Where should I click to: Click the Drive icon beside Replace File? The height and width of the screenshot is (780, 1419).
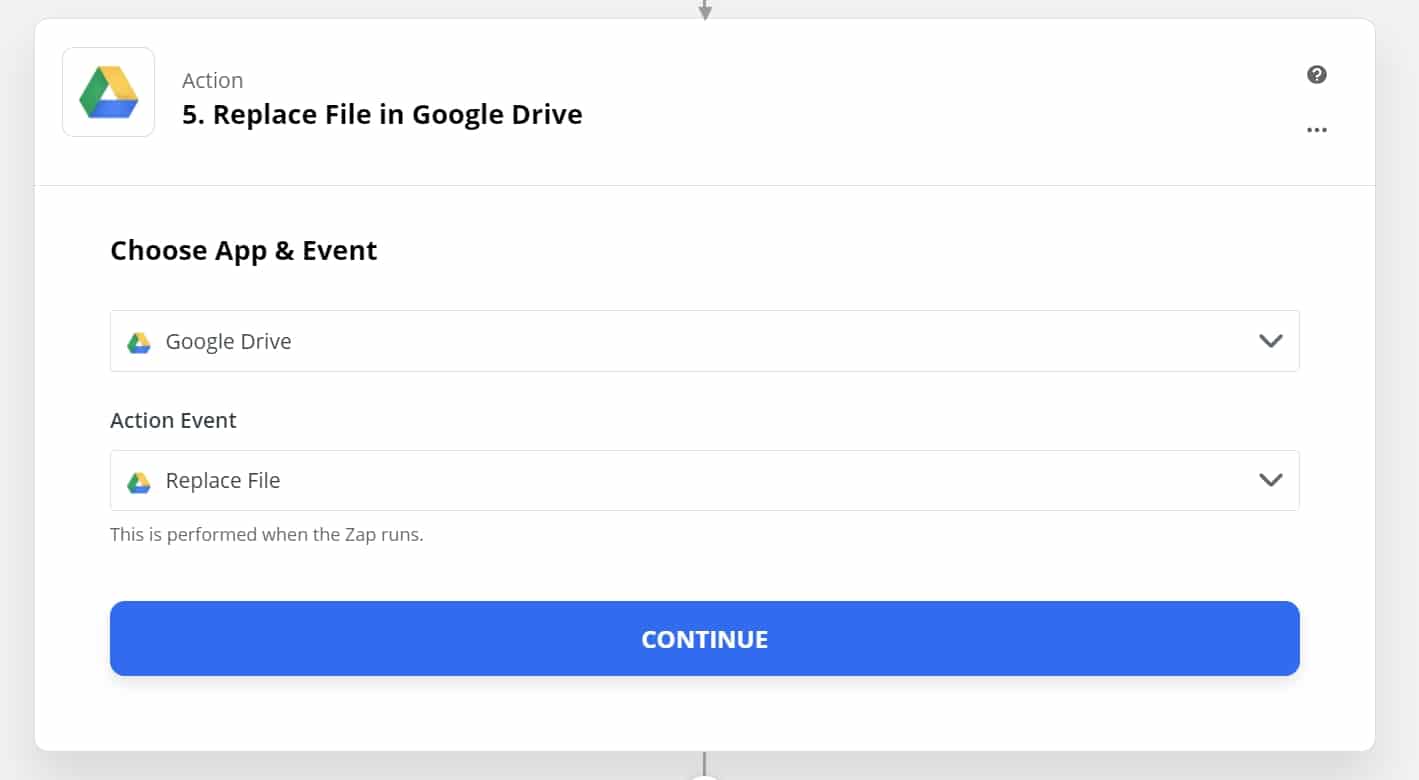pyautogui.click(x=139, y=482)
